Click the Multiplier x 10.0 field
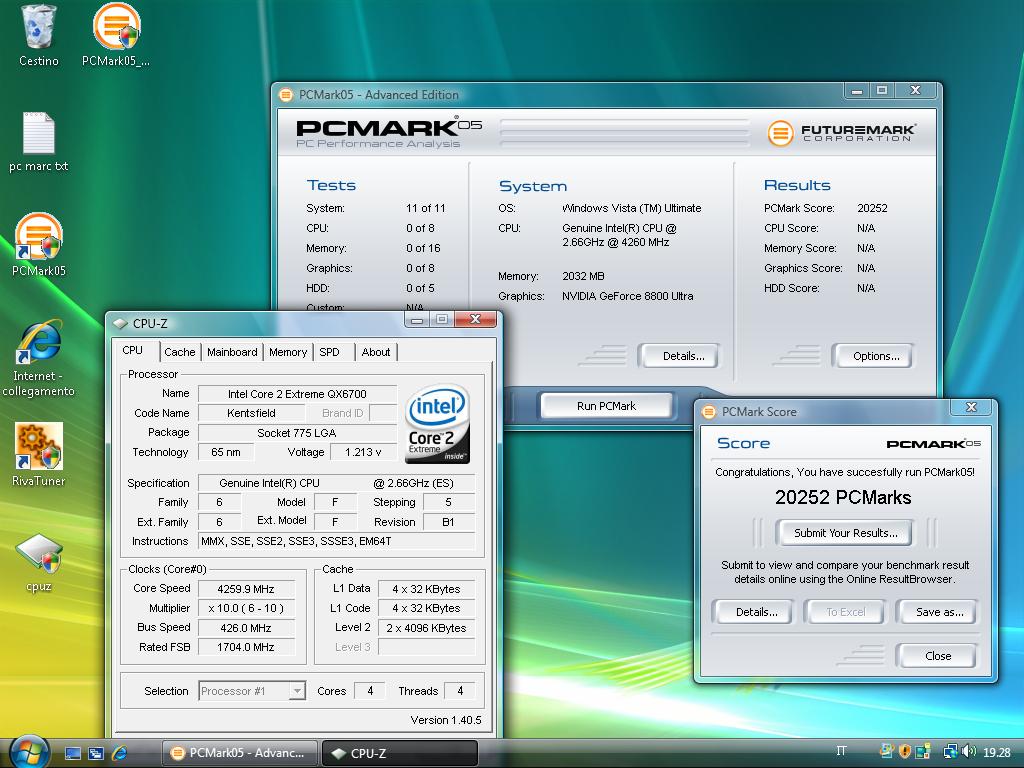 tap(246, 608)
